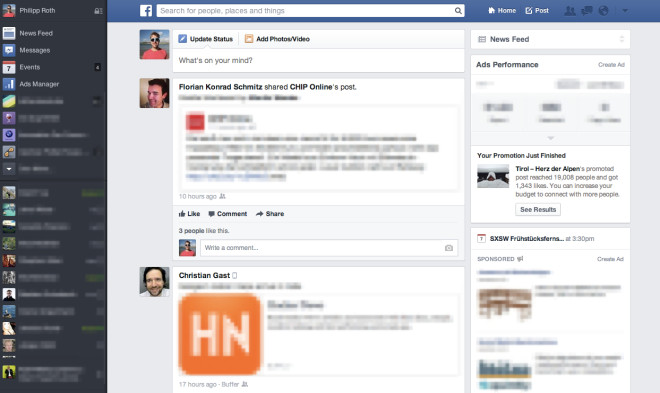Open the friend requests icon
Screen dimensions: 660x393
(570, 11)
